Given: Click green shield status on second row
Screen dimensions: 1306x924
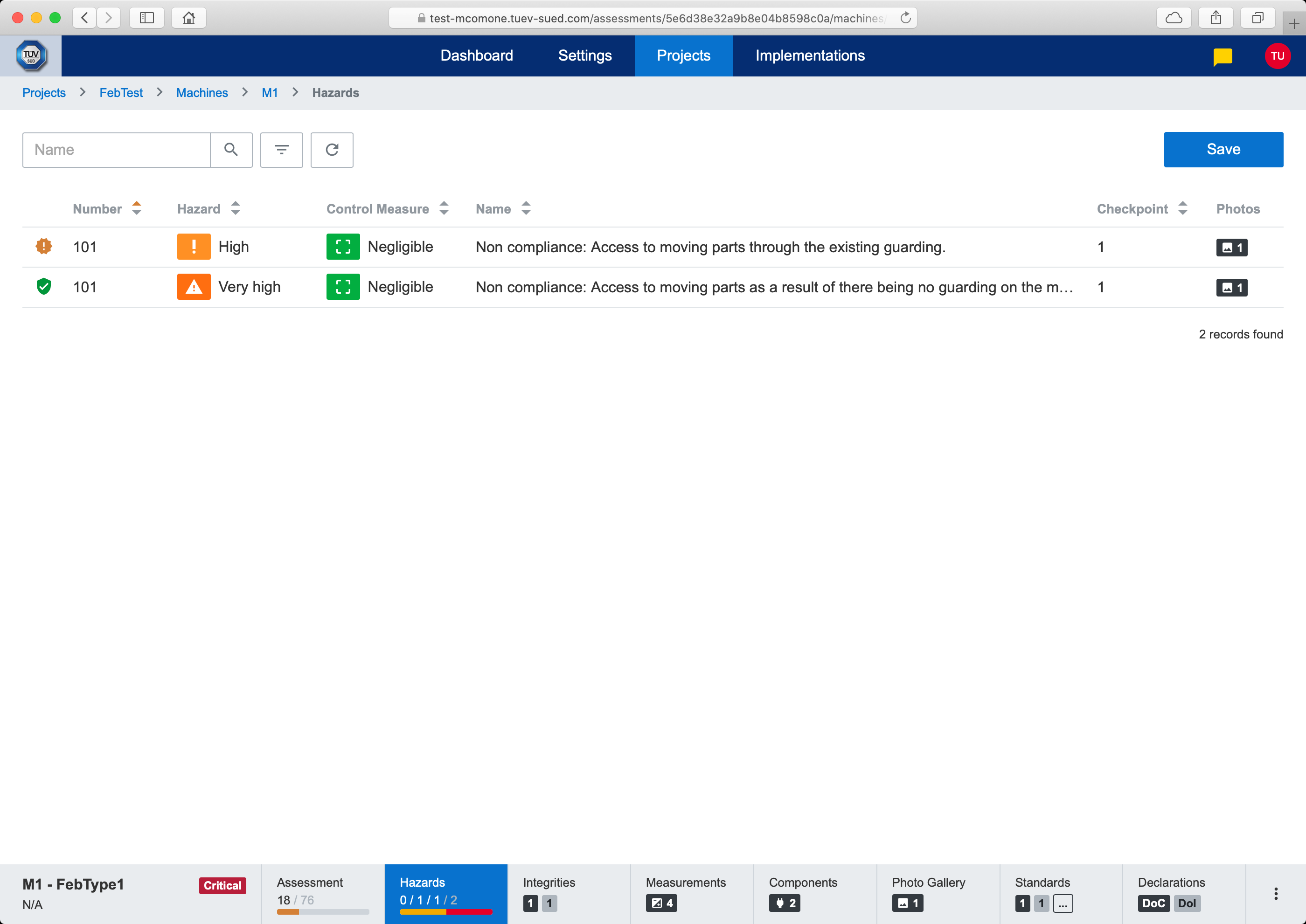Looking at the screenshot, I should [x=44, y=287].
